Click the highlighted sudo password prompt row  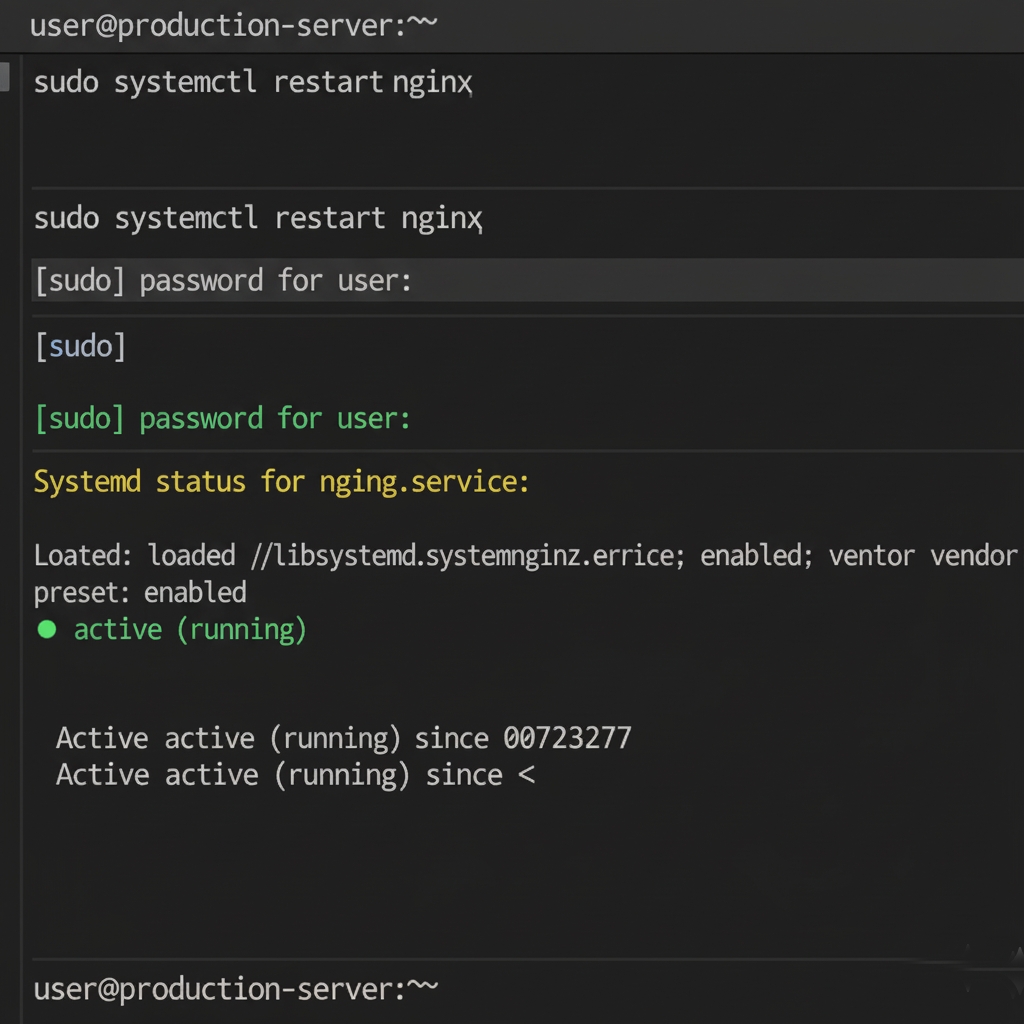(225, 280)
